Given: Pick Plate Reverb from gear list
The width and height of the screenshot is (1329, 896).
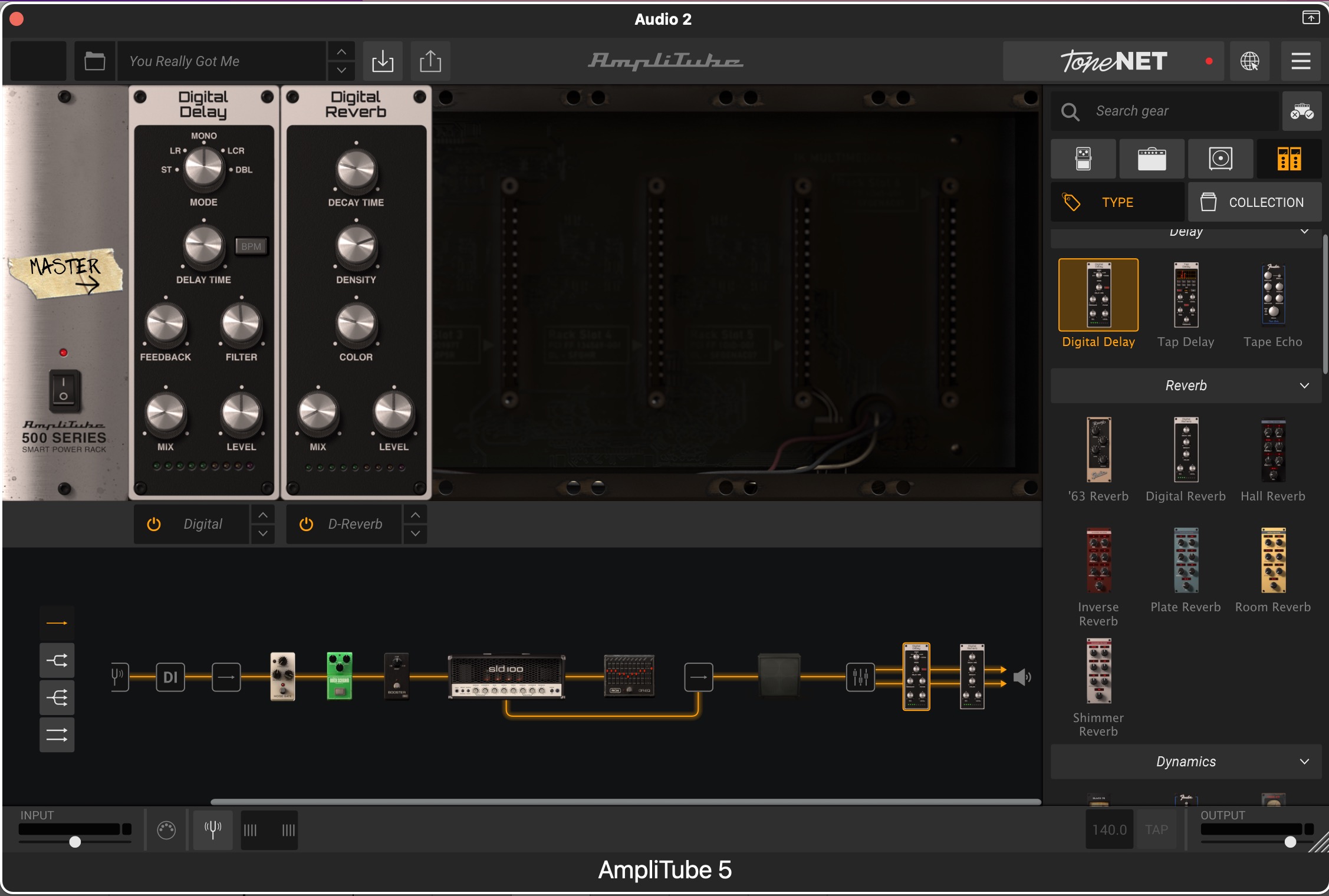Looking at the screenshot, I should [1186, 570].
